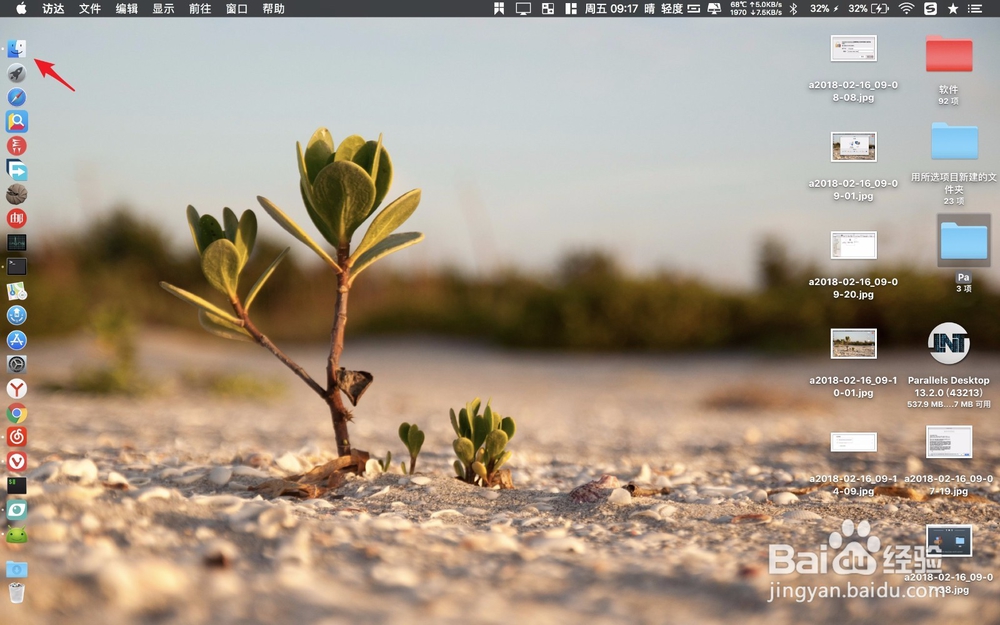Screen dimensions: 1000x625
Task: Open the teal arrow app icon in Dock
Action: (17, 170)
